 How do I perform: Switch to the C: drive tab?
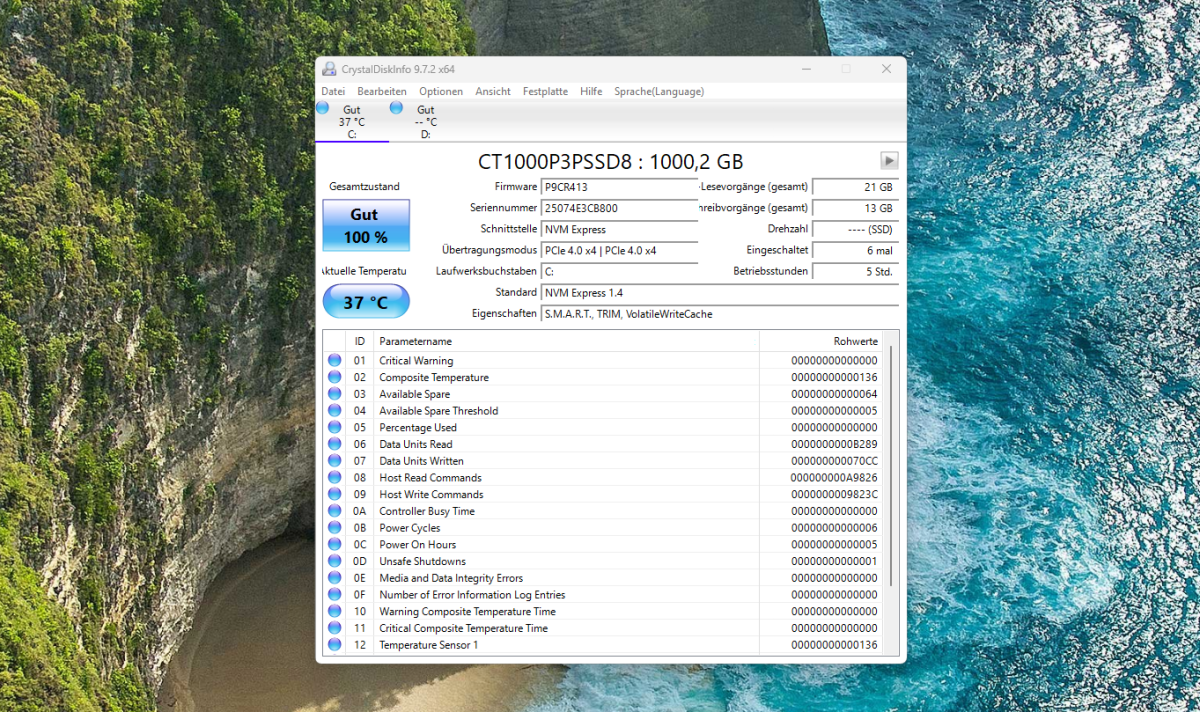coord(352,120)
